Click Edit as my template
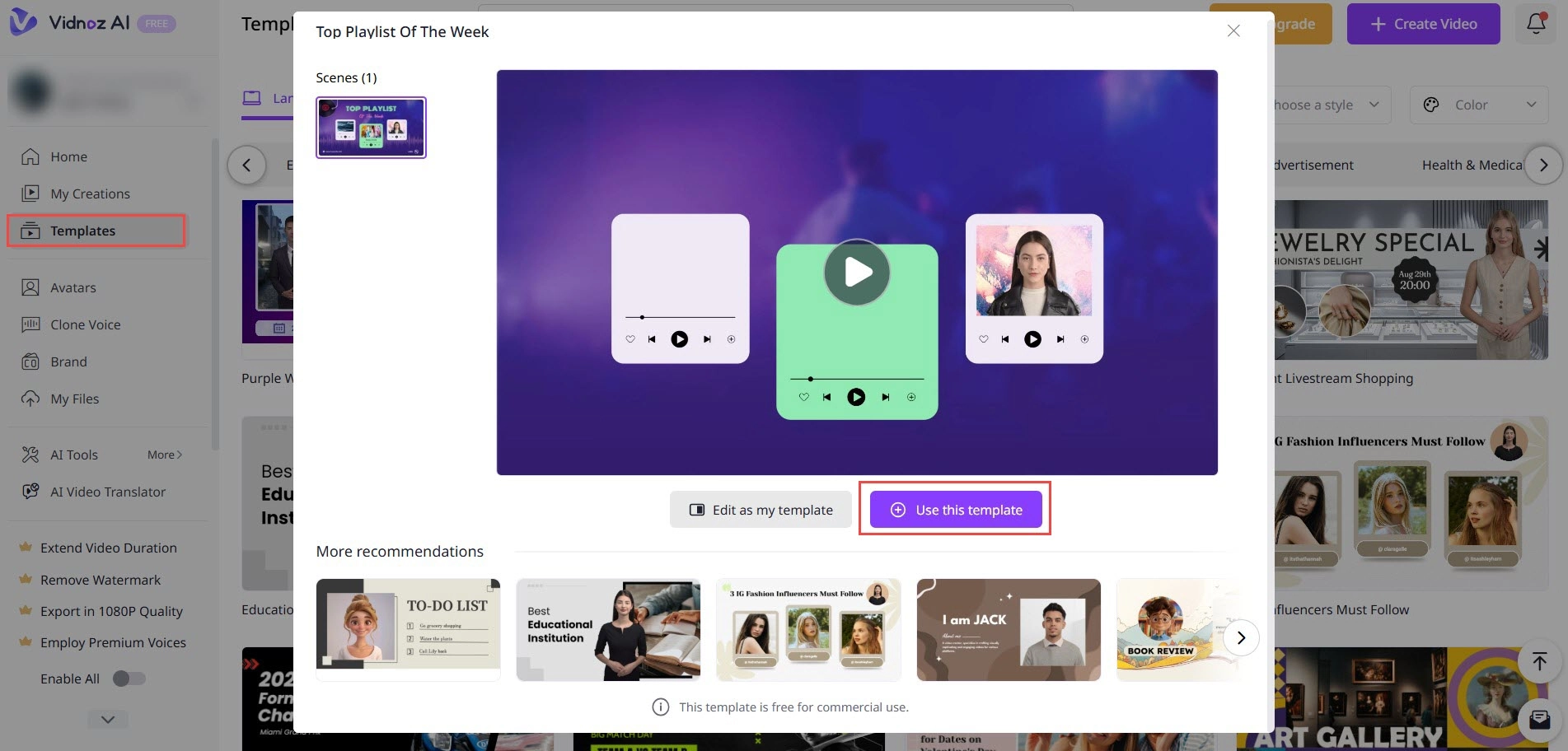1568x751 pixels. point(761,509)
